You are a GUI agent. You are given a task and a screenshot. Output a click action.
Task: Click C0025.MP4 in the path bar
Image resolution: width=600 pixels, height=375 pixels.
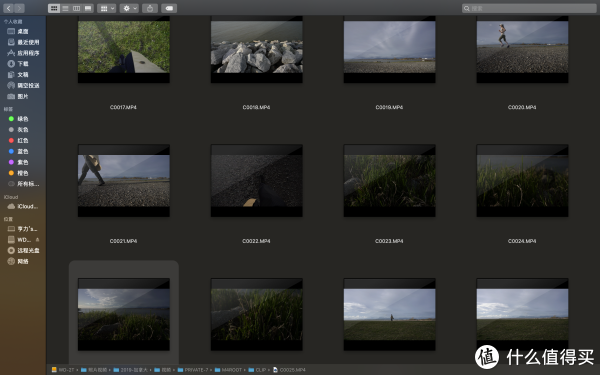coord(289,370)
